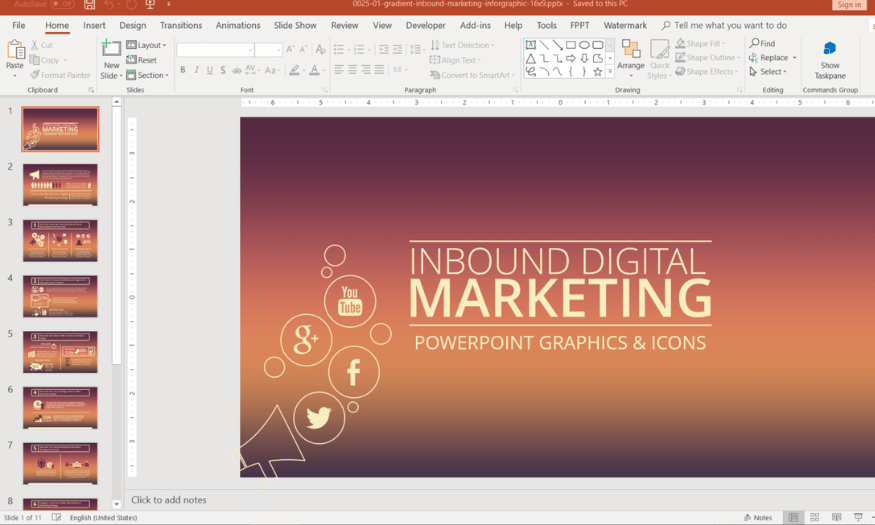Insert a New Slide icon
The height and width of the screenshot is (525, 875).
pyautogui.click(x=110, y=48)
